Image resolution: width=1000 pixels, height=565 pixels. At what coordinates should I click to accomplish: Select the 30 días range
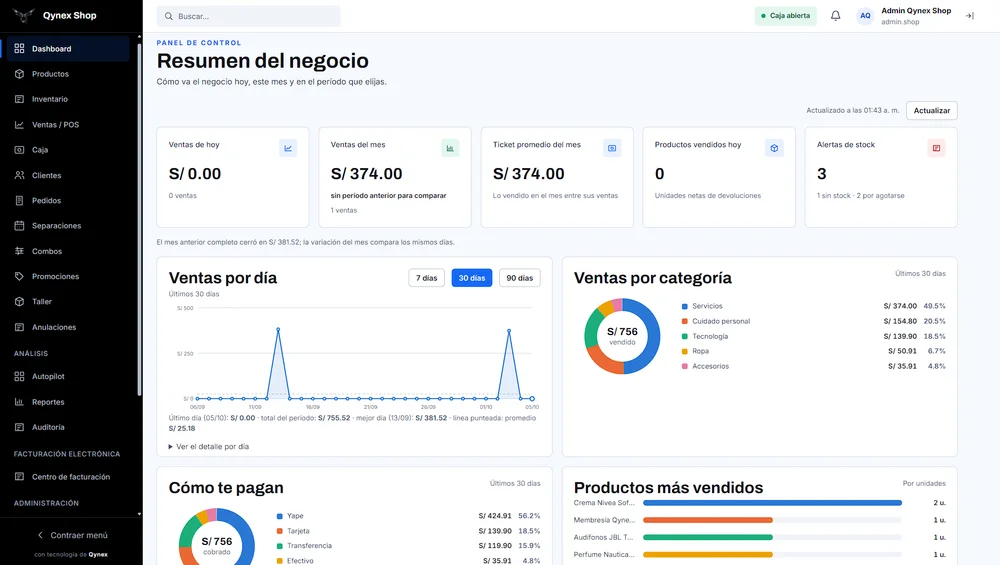pos(472,278)
